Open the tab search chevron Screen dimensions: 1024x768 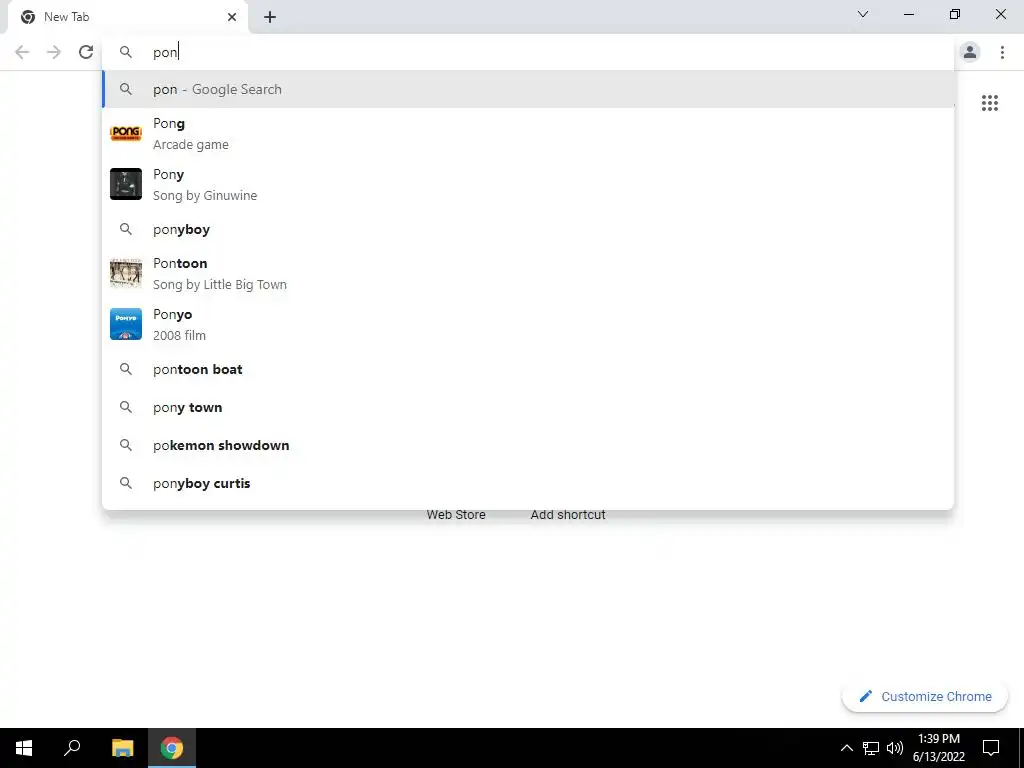[x=863, y=14]
